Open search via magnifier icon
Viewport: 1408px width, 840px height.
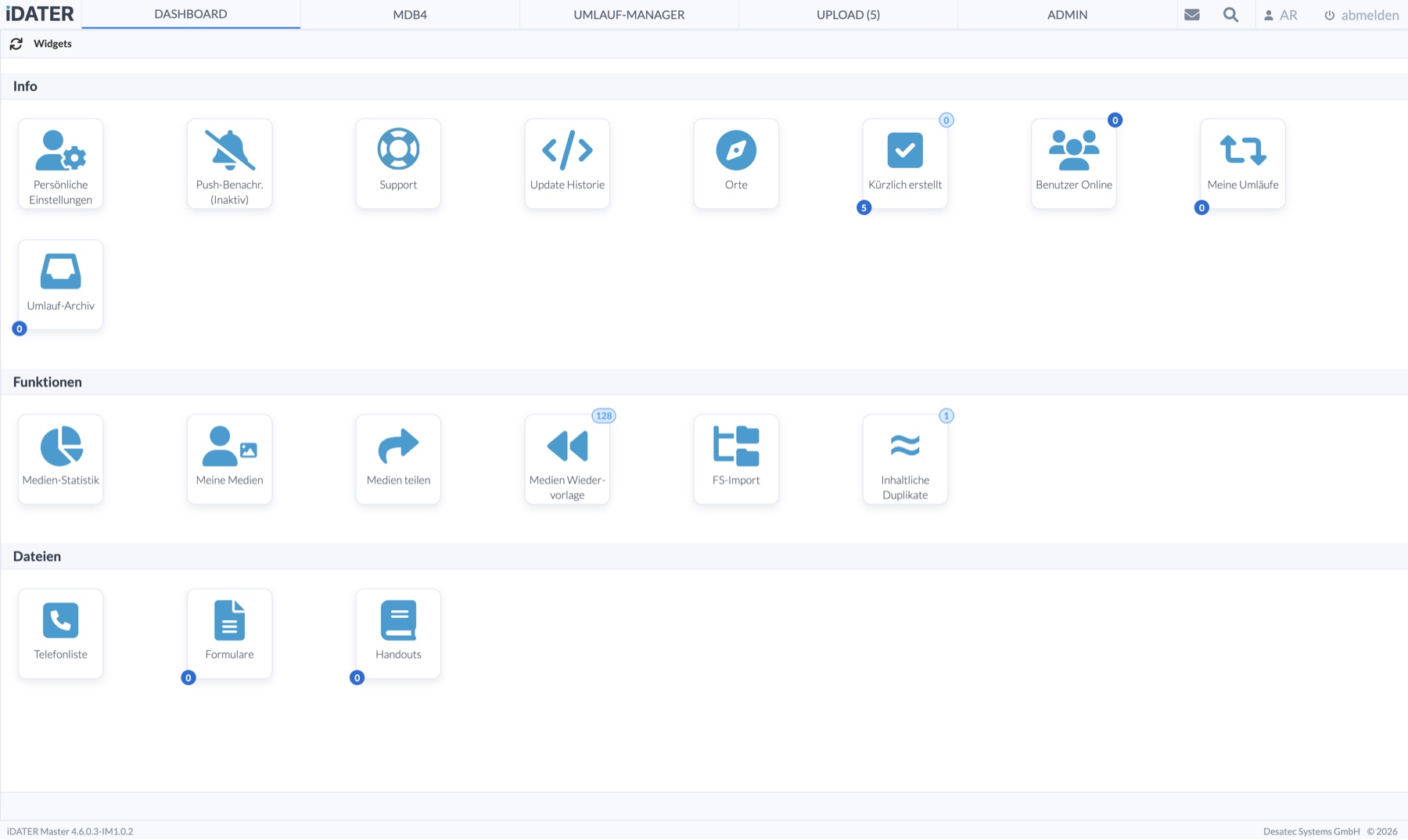click(x=1230, y=15)
